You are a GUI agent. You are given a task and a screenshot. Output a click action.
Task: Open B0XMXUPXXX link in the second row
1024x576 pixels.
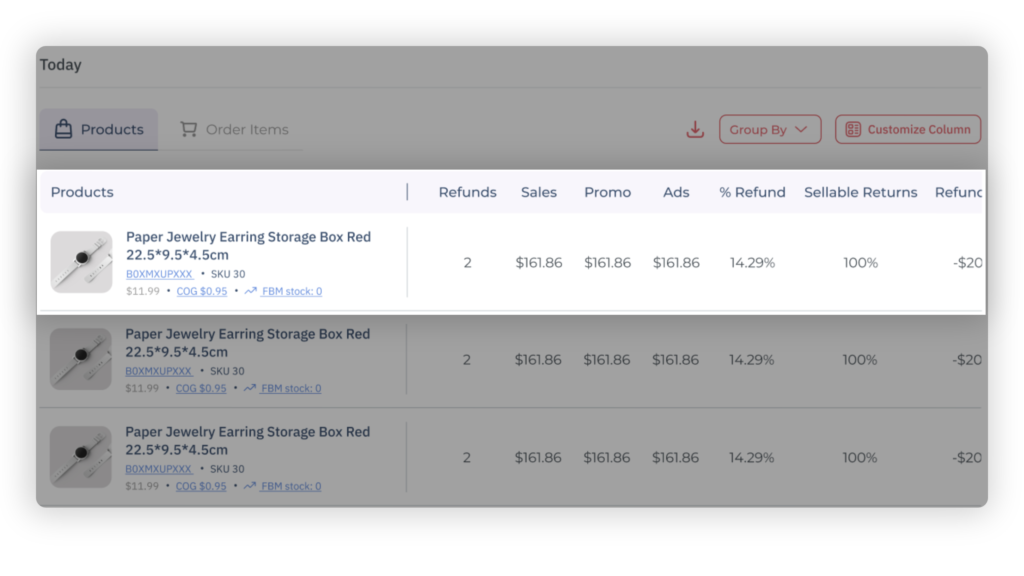159,371
